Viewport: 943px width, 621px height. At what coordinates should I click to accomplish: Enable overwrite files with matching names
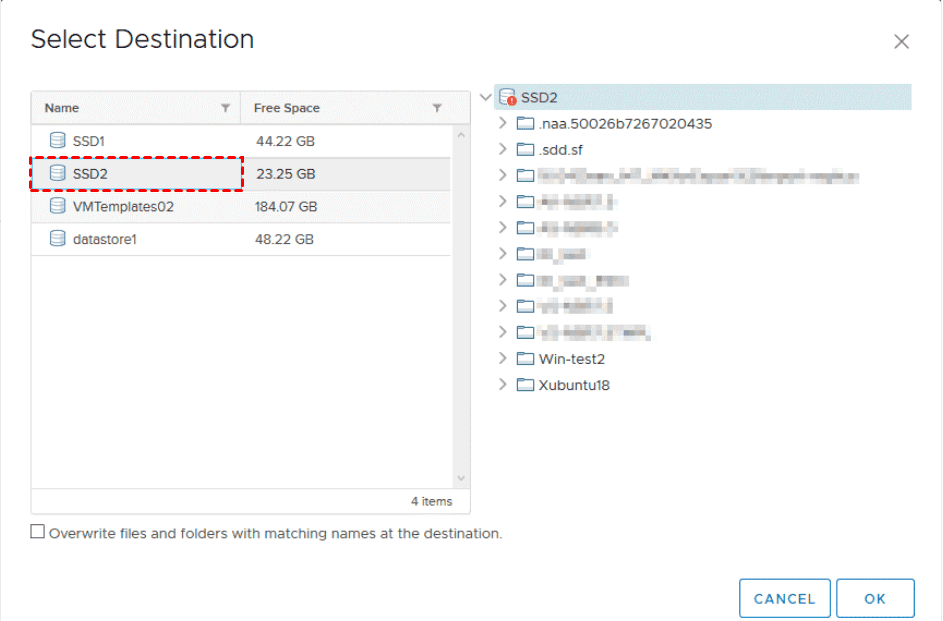[x=37, y=531]
